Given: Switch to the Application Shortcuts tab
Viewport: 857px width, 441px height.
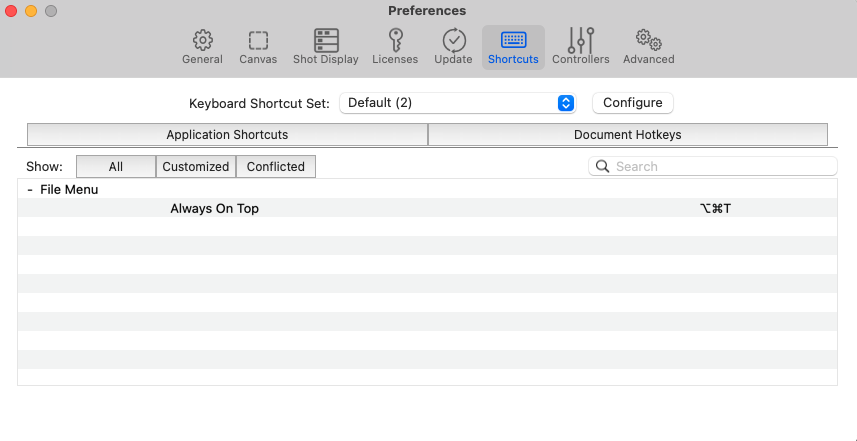Looking at the screenshot, I should point(227,134).
